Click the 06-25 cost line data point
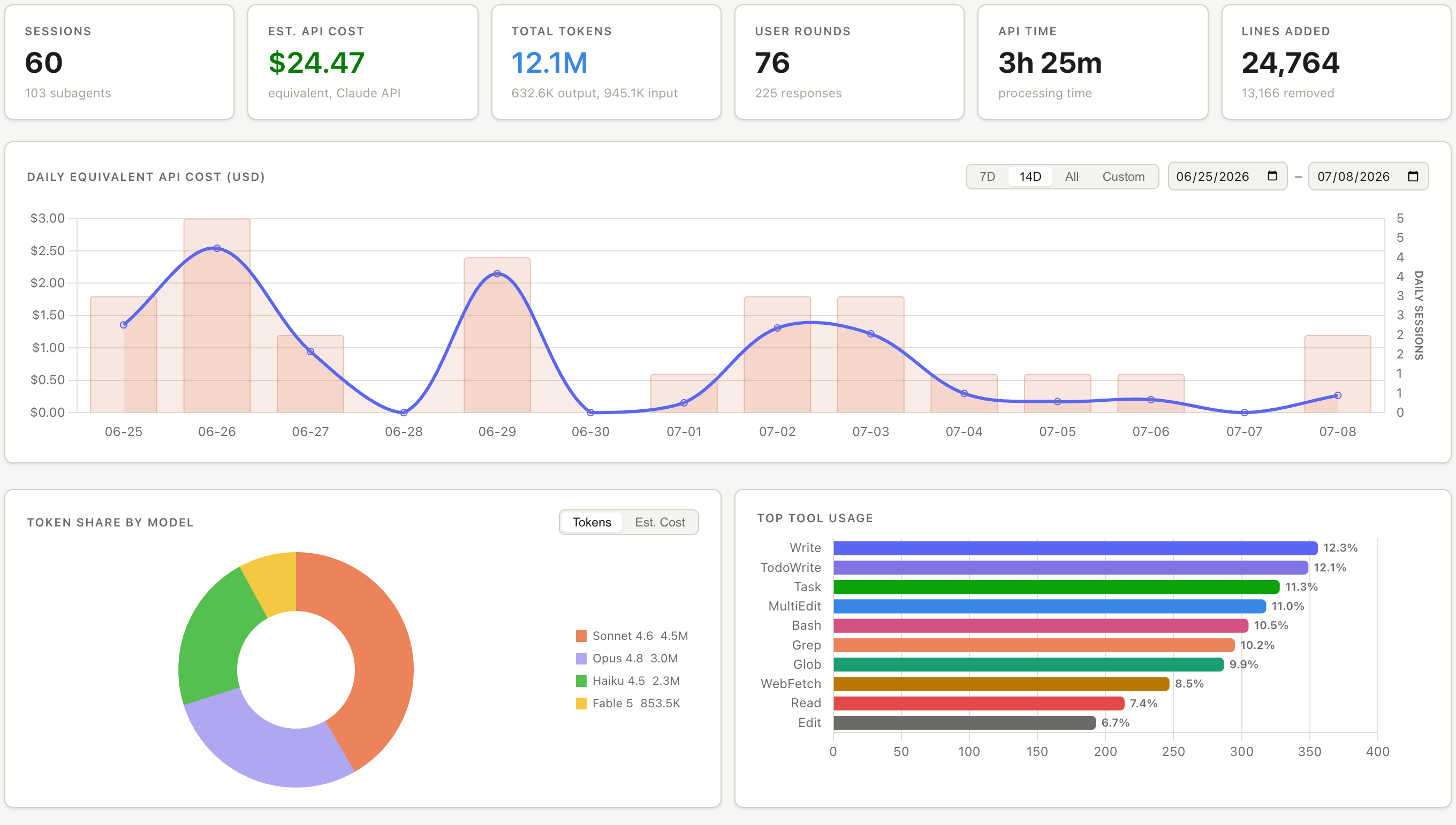The image size is (1456, 825). (x=124, y=325)
